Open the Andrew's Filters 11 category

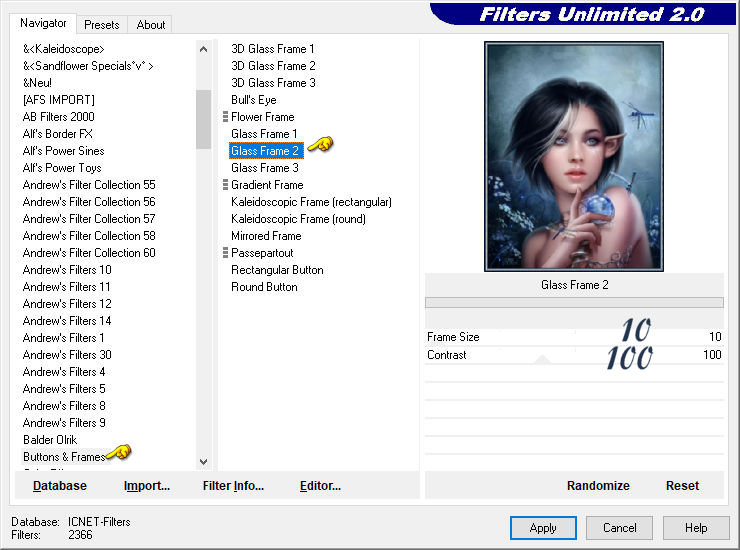point(67,287)
